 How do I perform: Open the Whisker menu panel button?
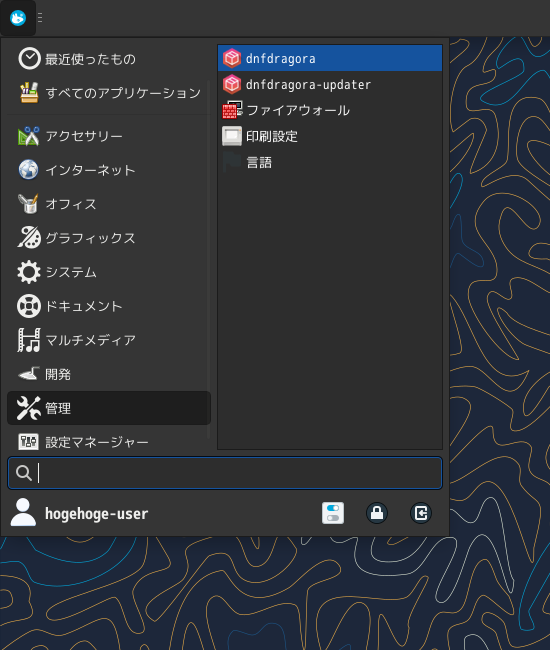click(x=18, y=18)
